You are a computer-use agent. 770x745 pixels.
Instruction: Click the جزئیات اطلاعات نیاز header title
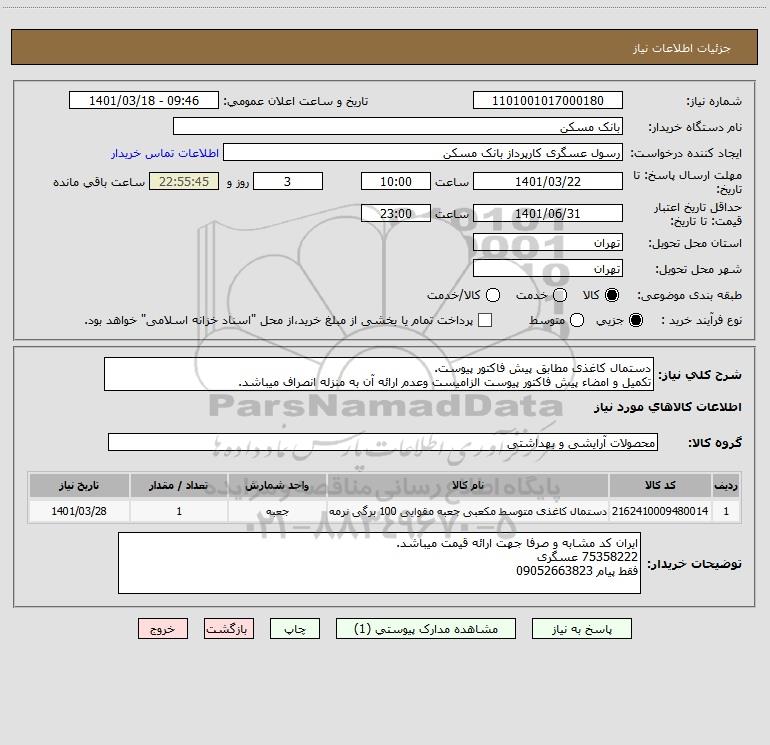click(x=681, y=48)
